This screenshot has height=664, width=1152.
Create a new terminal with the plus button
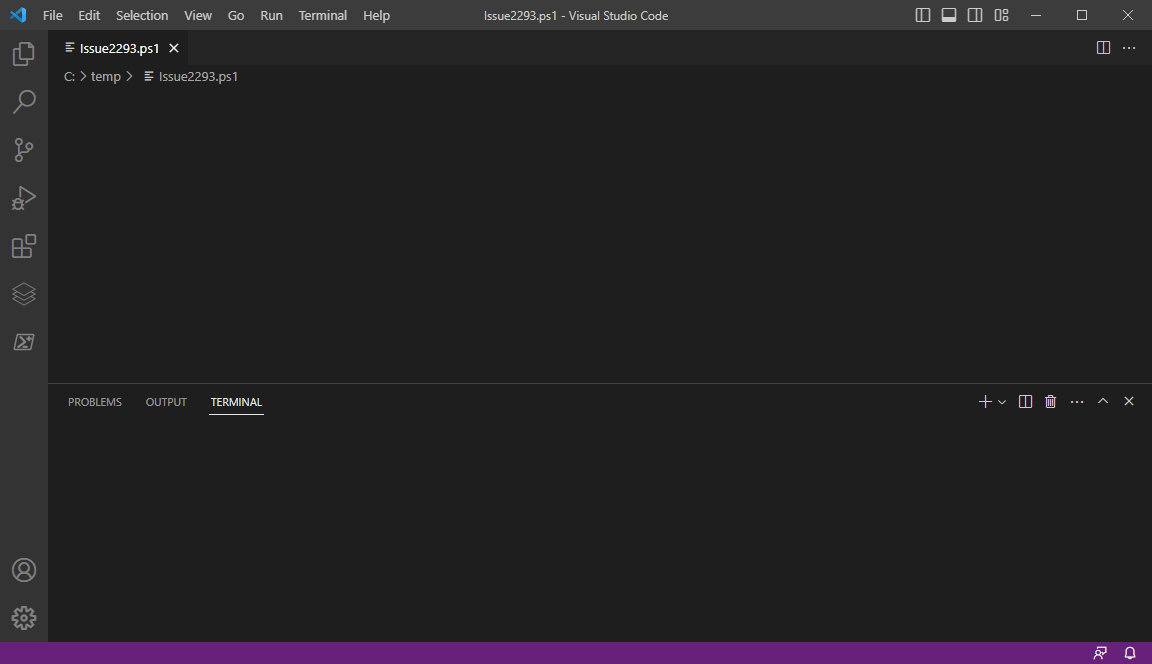pos(983,401)
